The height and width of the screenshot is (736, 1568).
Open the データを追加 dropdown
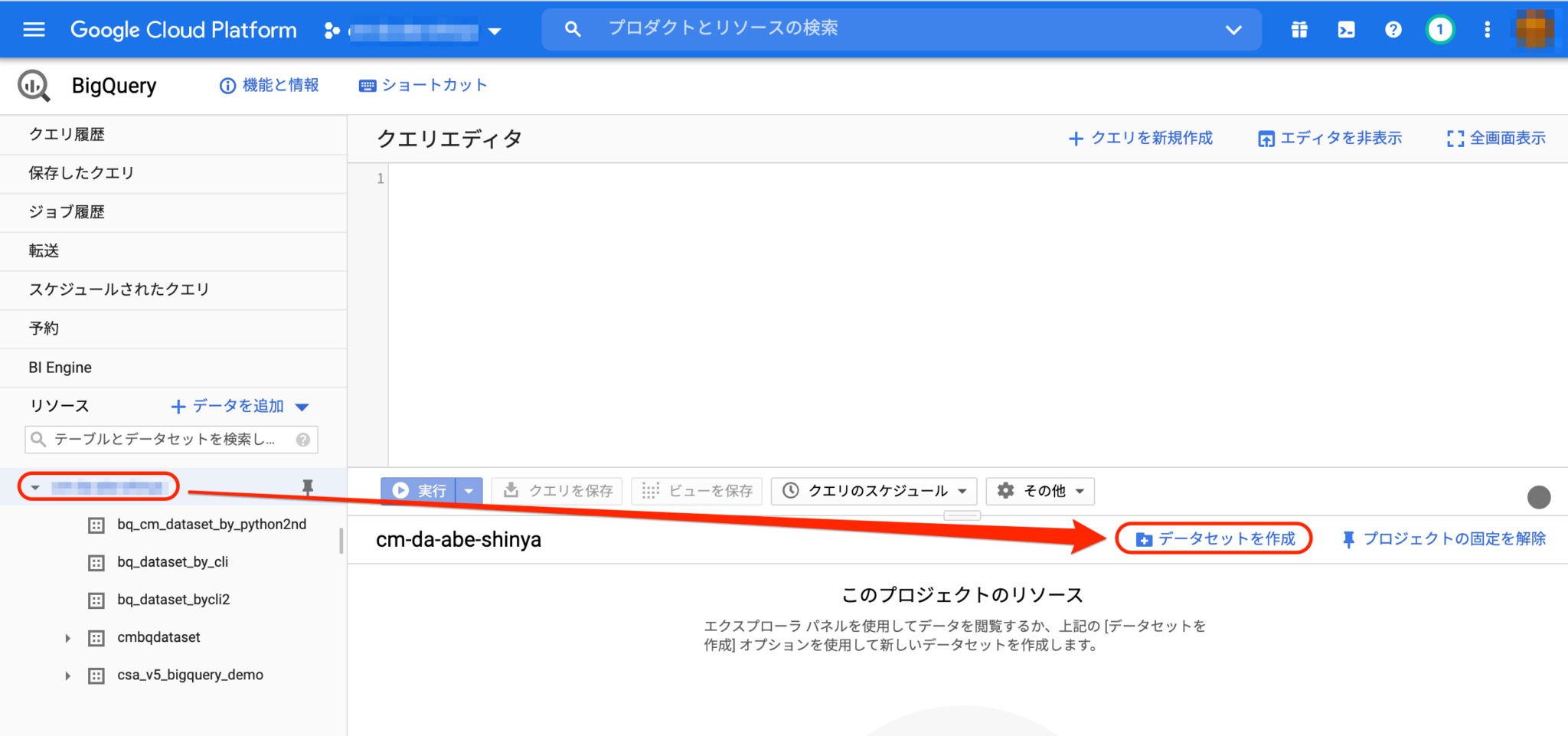click(302, 406)
